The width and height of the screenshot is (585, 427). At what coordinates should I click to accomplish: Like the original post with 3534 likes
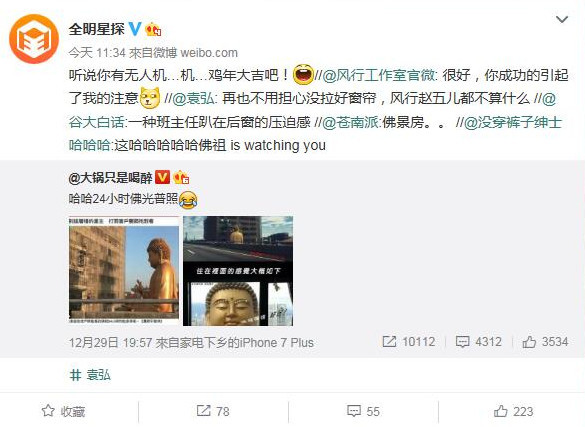[x=545, y=342]
